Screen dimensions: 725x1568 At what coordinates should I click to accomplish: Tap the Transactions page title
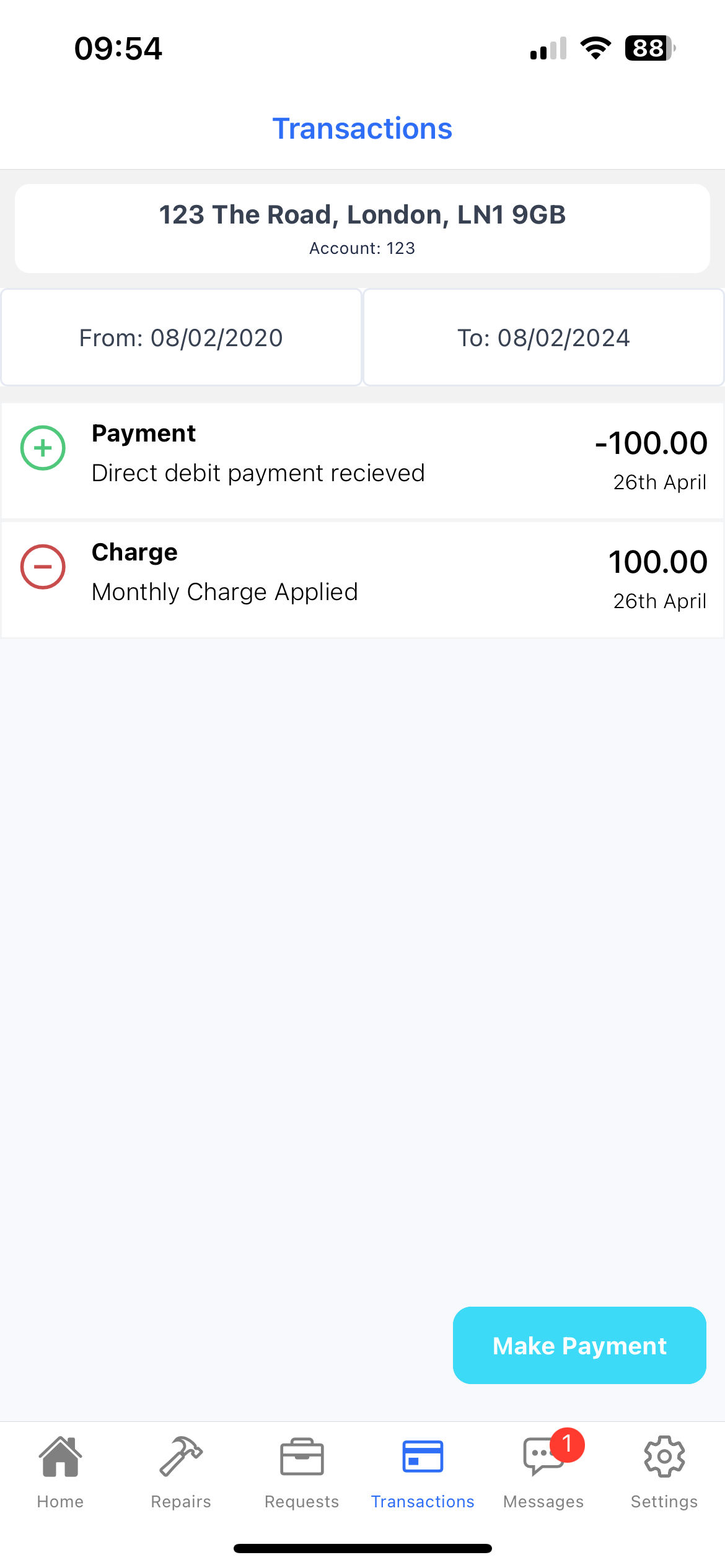point(362,129)
